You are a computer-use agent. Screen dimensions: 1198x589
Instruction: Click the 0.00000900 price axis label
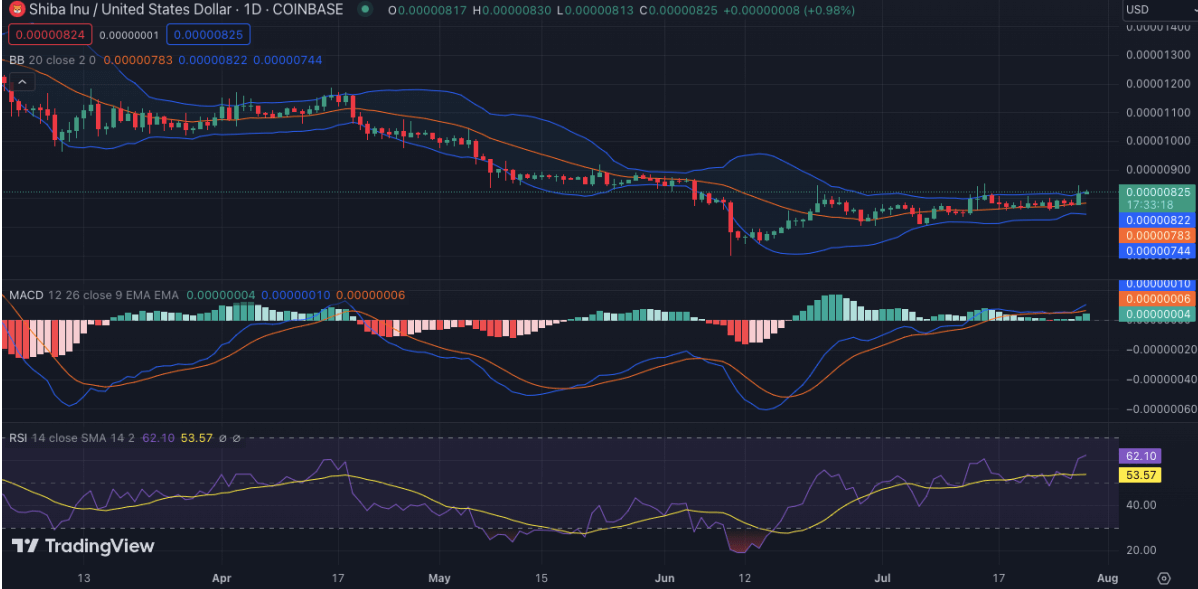coord(1160,170)
